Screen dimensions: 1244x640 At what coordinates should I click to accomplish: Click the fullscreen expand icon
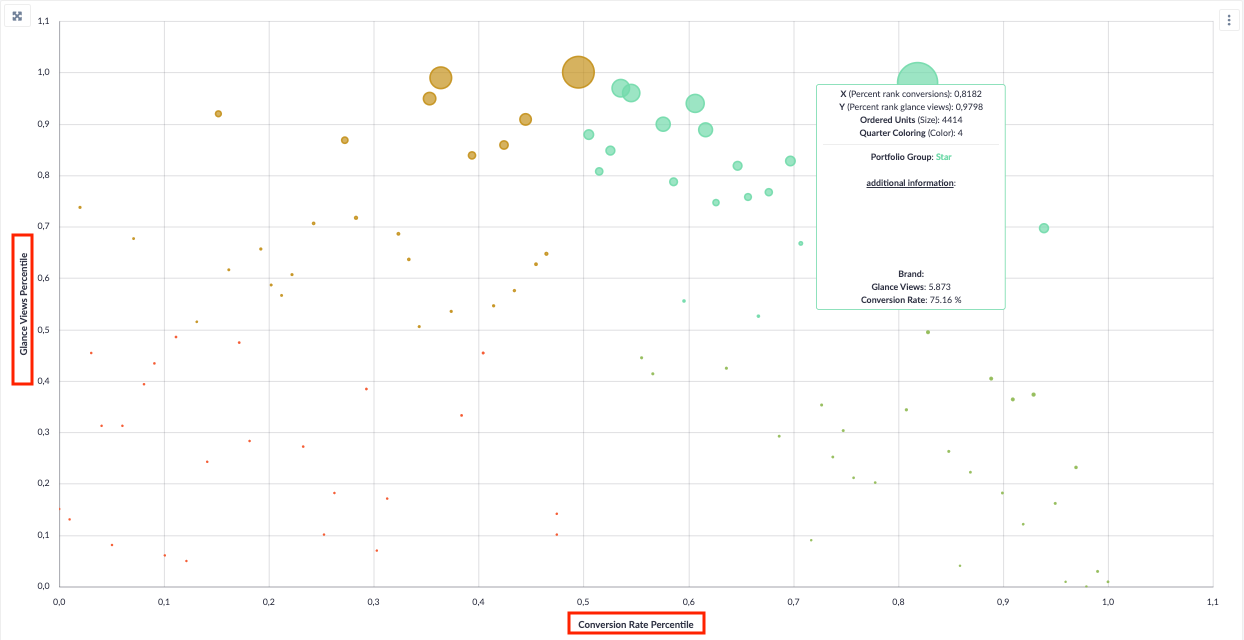click(x=17, y=16)
